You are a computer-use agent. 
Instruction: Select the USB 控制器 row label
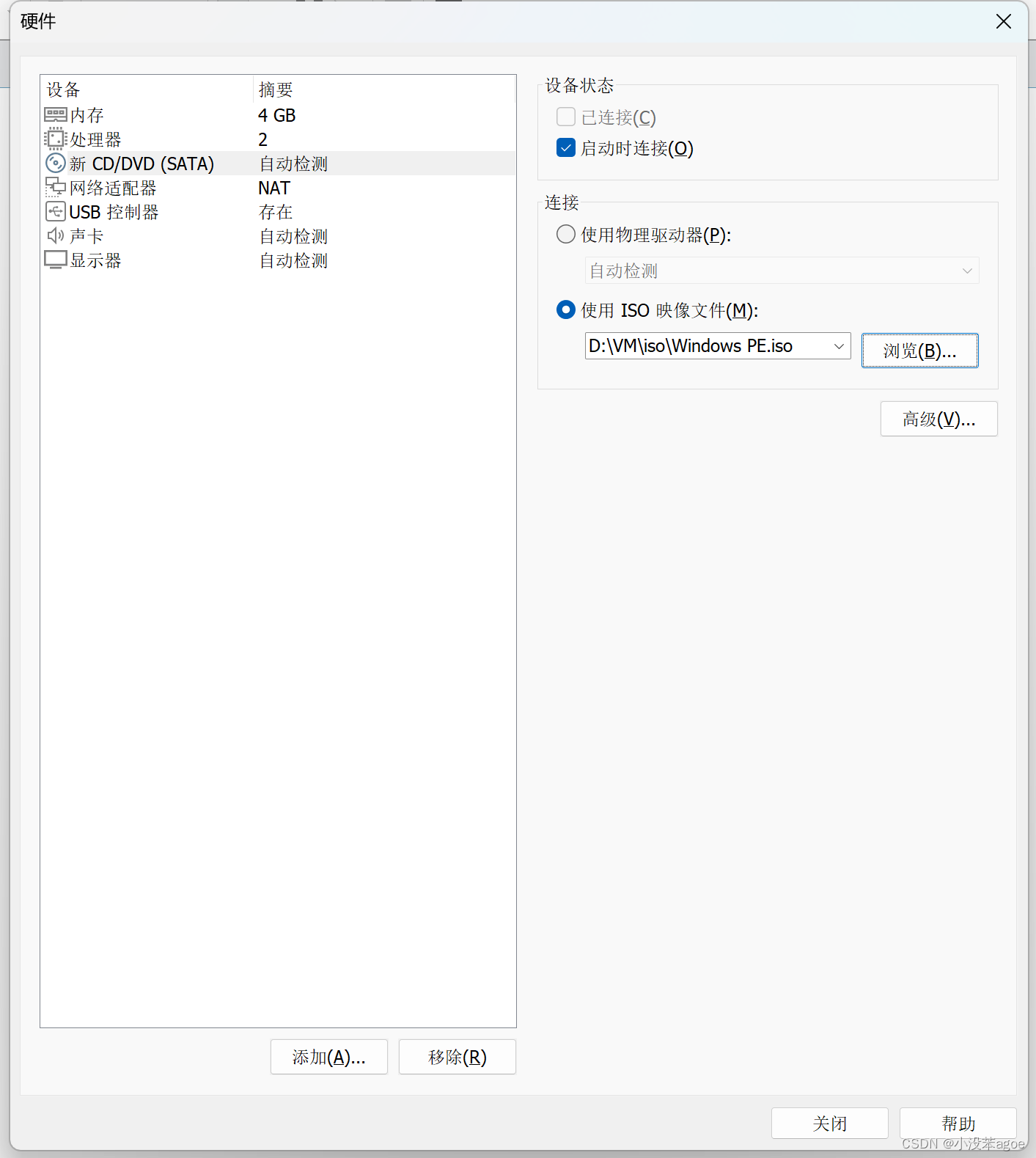(114, 212)
